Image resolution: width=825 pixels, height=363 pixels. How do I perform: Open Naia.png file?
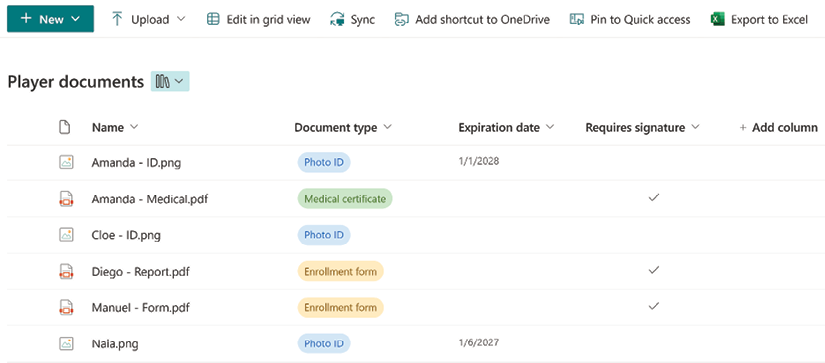(x=115, y=344)
